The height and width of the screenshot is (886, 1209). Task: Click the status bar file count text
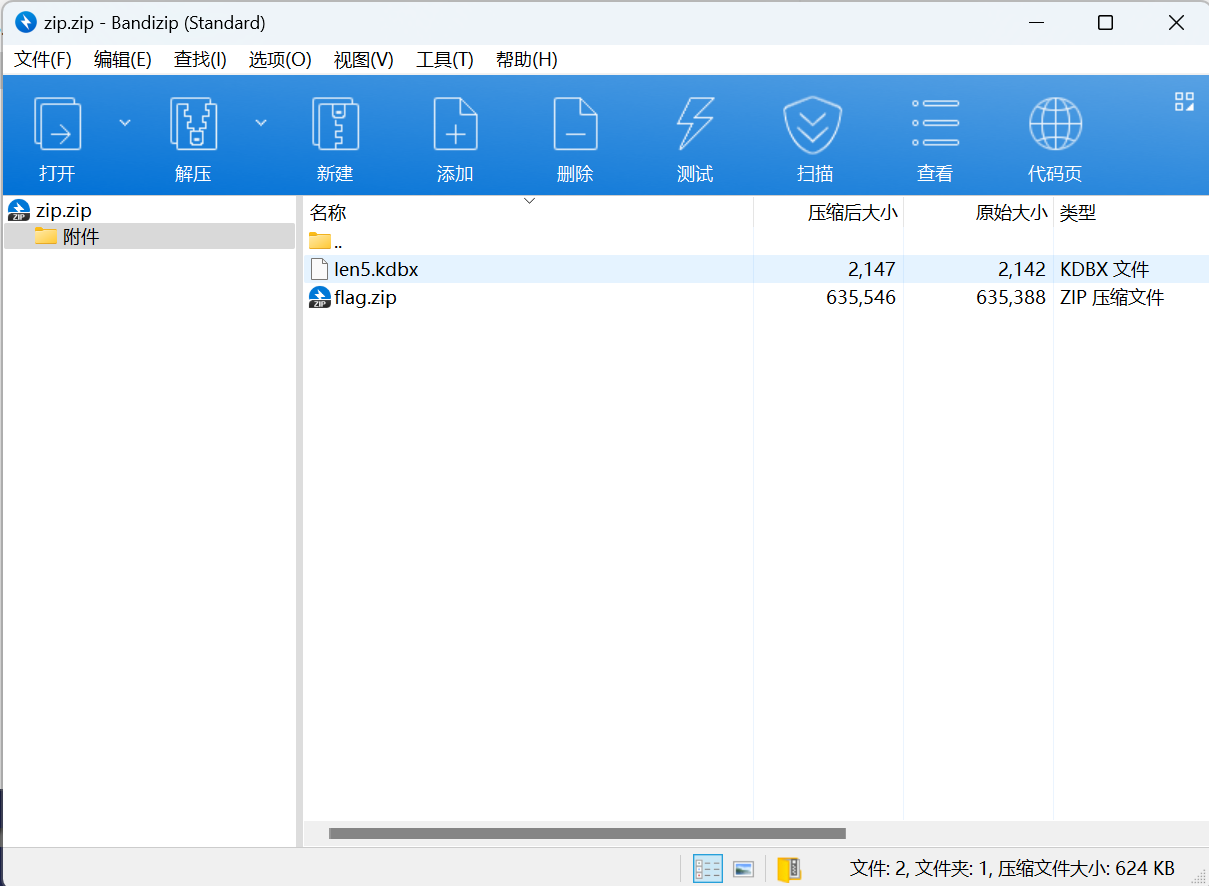[1012, 869]
